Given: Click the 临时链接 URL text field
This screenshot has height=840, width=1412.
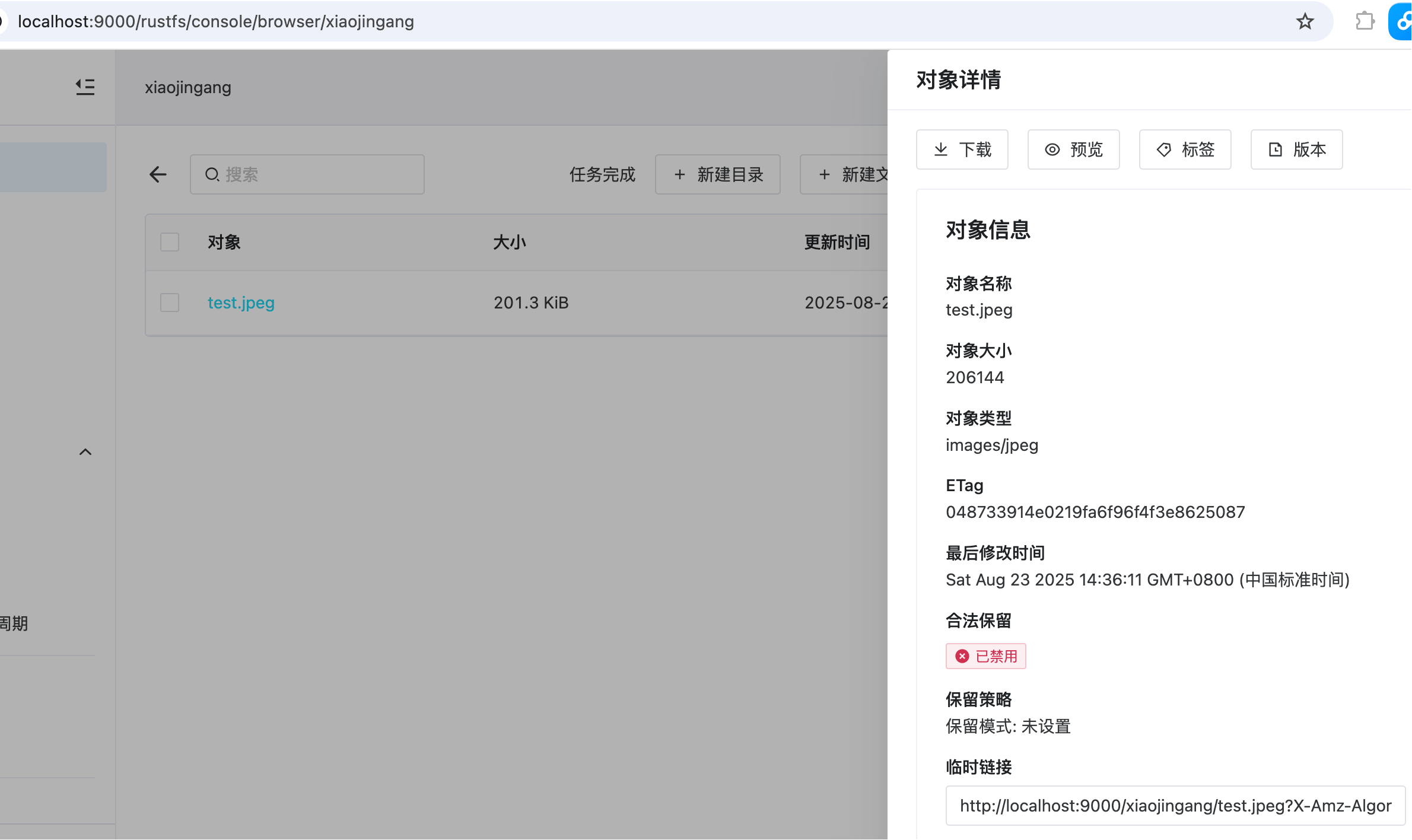Looking at the screenshot, I should coord(1175,806).
